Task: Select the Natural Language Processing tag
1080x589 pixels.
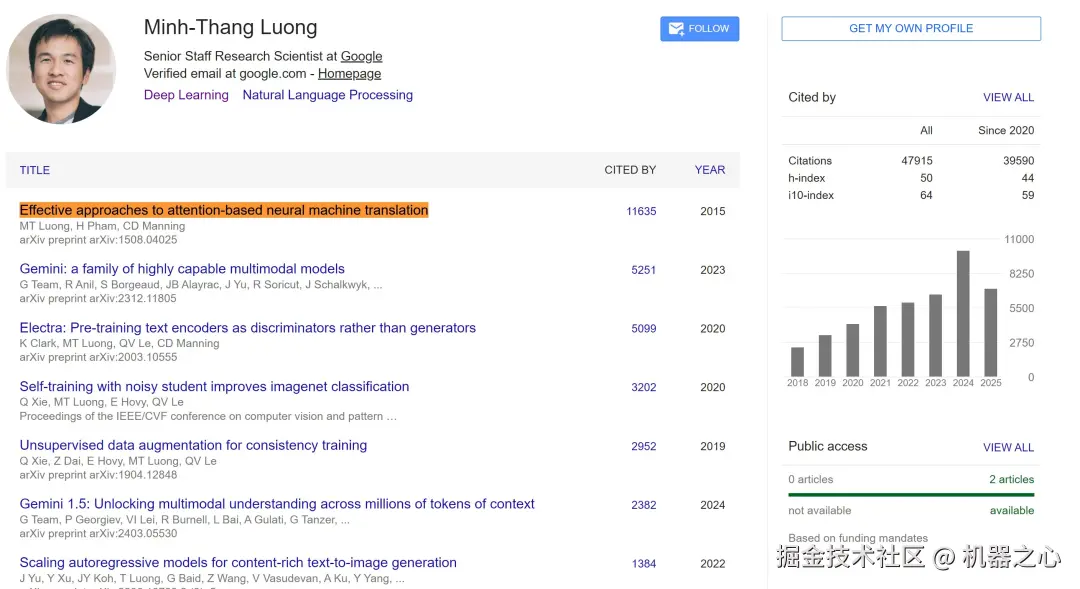Action: (x=327, y=95)
